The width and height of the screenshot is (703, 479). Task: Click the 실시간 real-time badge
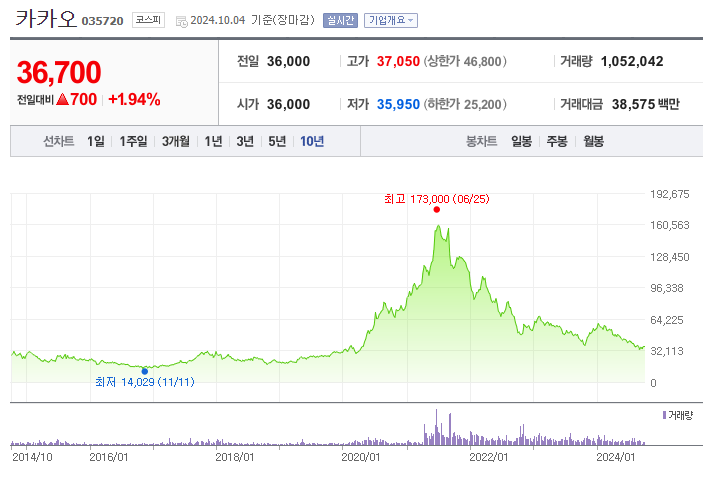point(340,21)
